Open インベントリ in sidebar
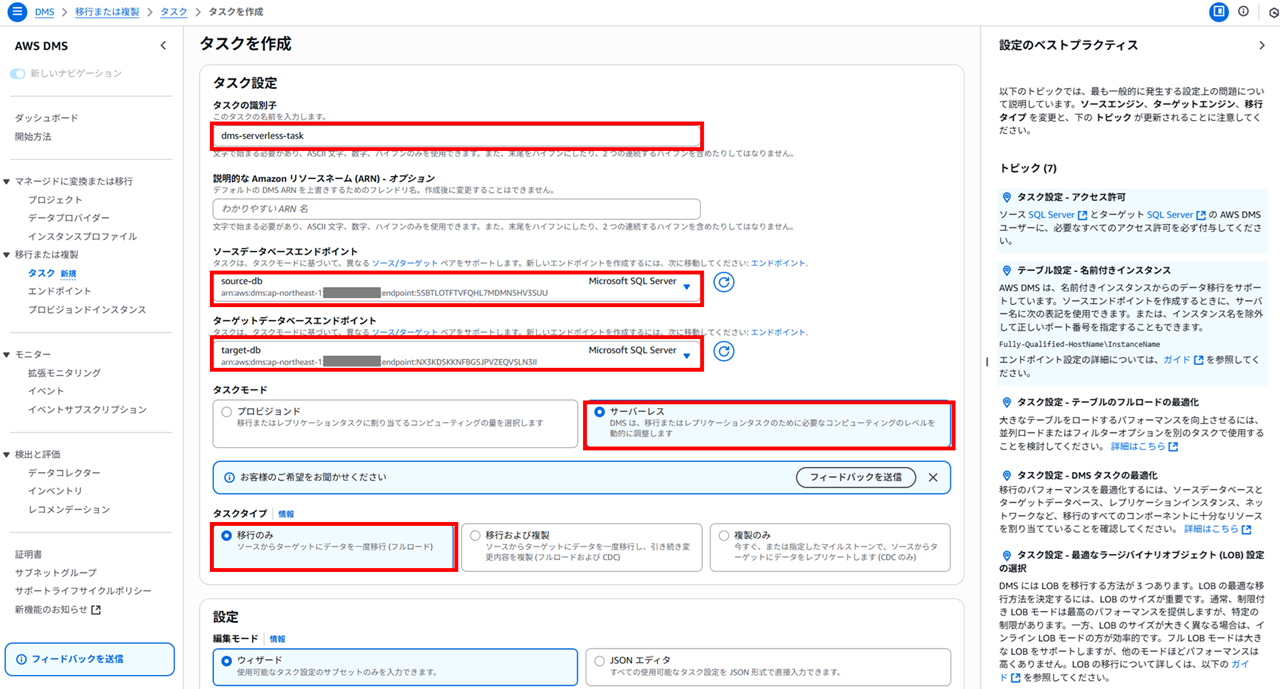This screenshot has width=1280, height=689. [55, 491]
